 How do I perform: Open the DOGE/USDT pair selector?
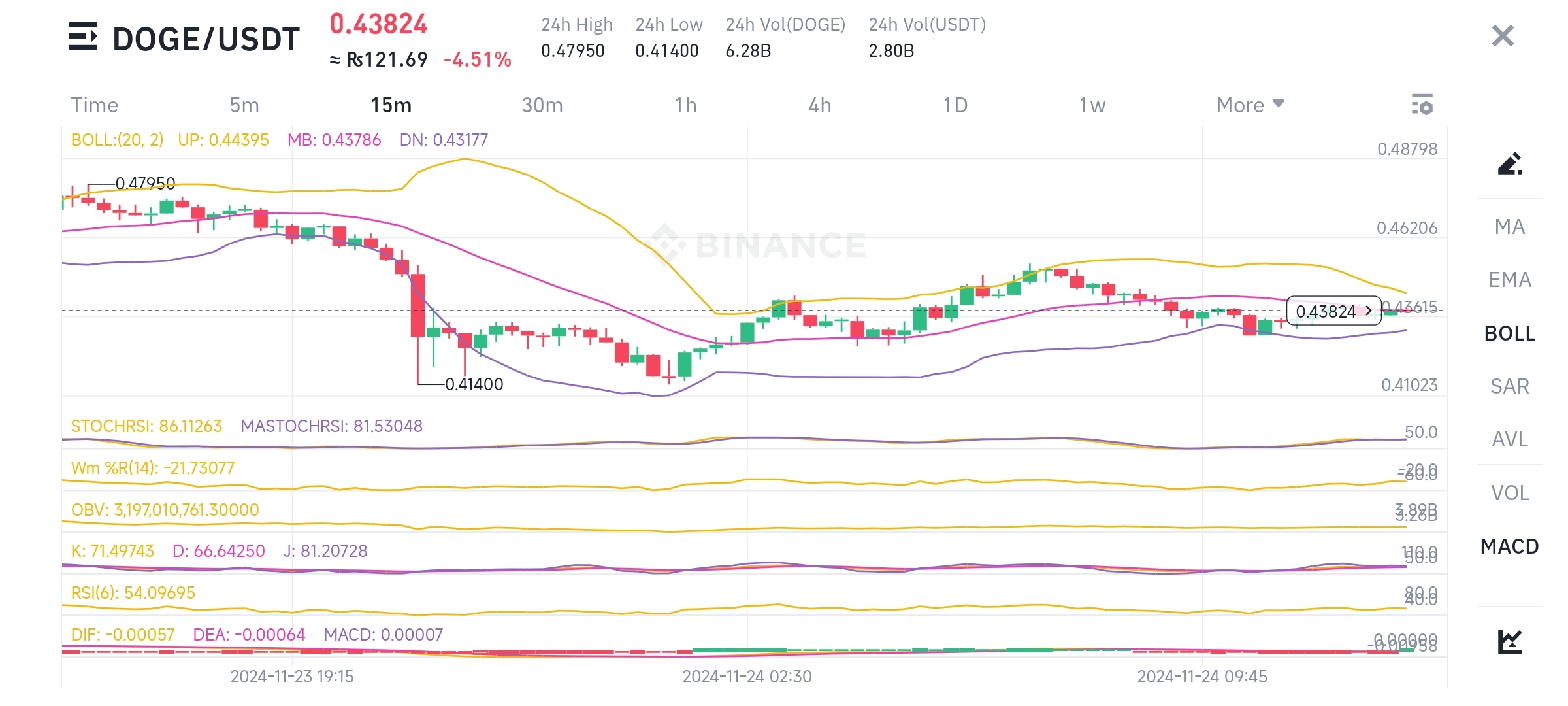[x=206, y=39]
